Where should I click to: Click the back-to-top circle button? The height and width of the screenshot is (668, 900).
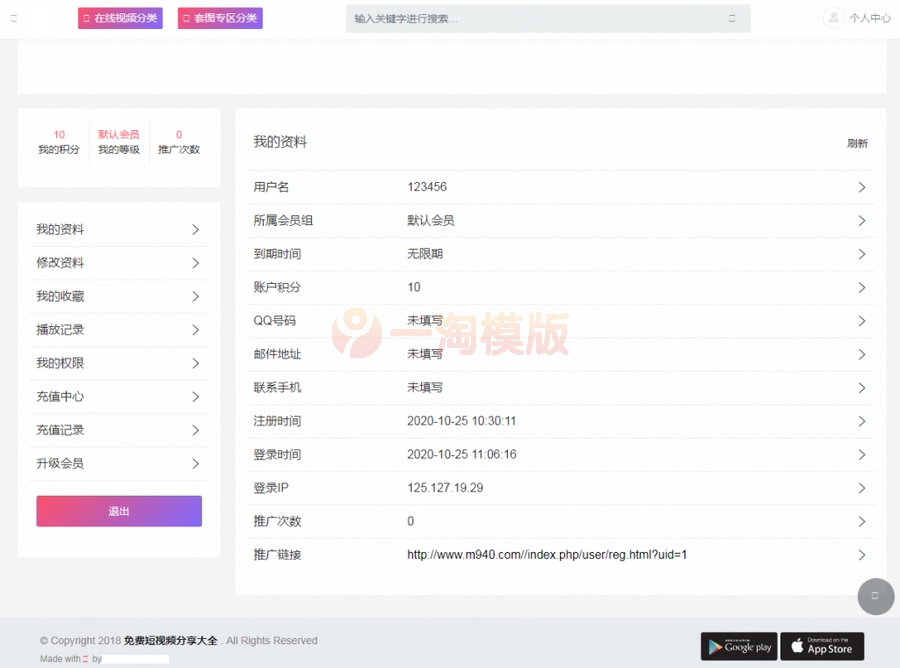[876, 597]
